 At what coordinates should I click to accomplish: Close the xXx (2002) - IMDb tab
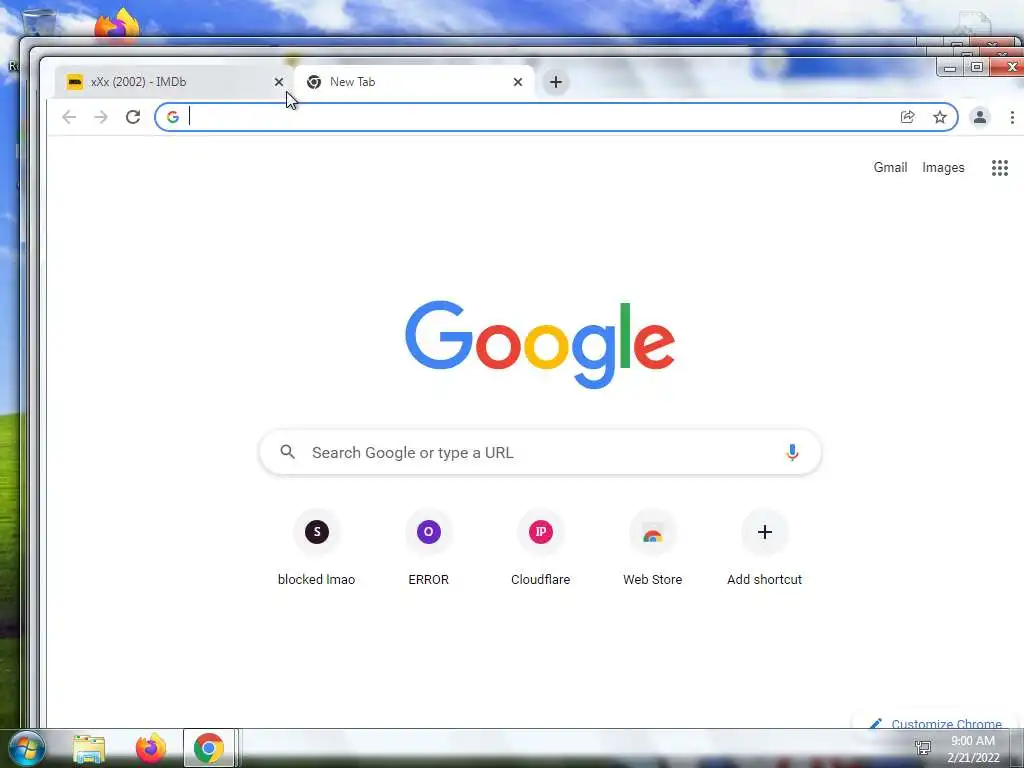279,82
